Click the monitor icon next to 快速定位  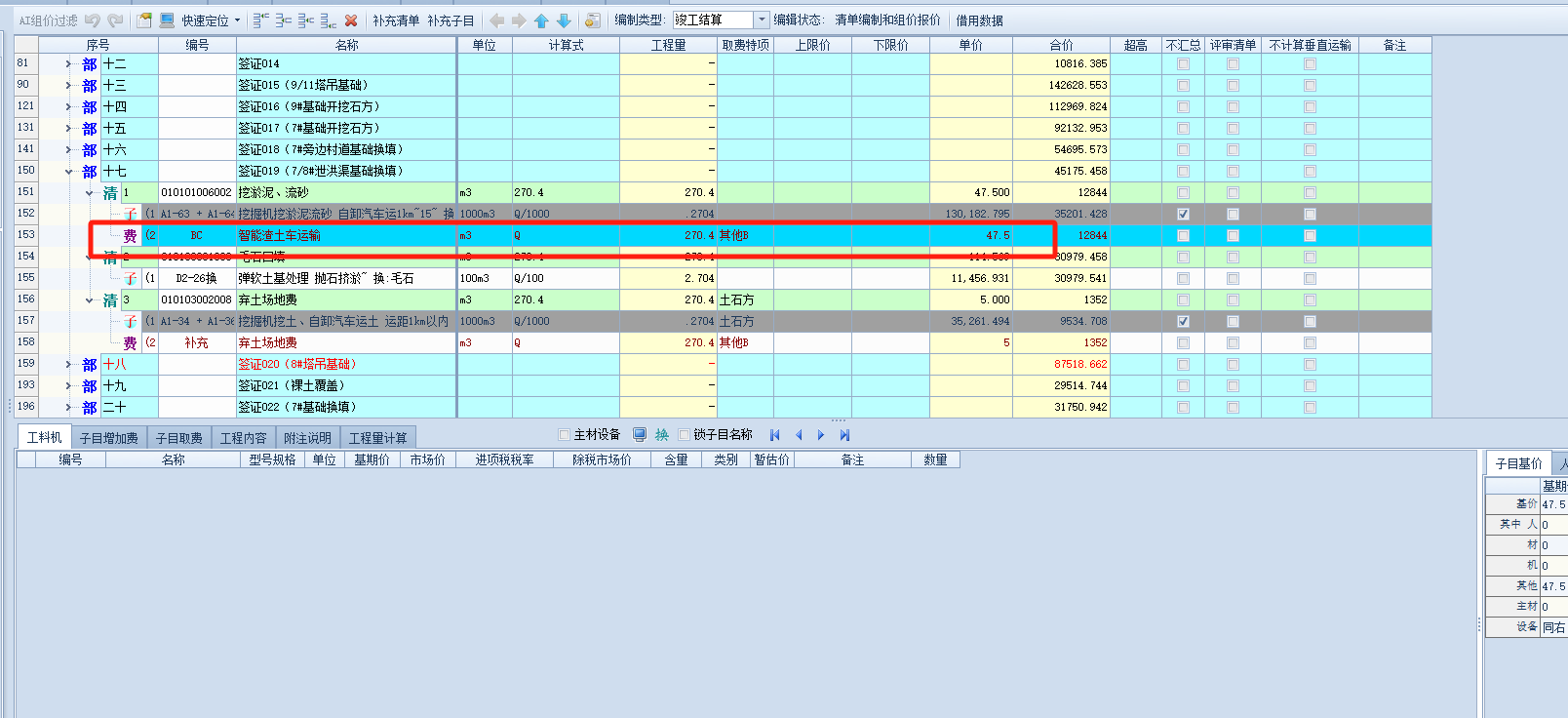click(167, 20)
